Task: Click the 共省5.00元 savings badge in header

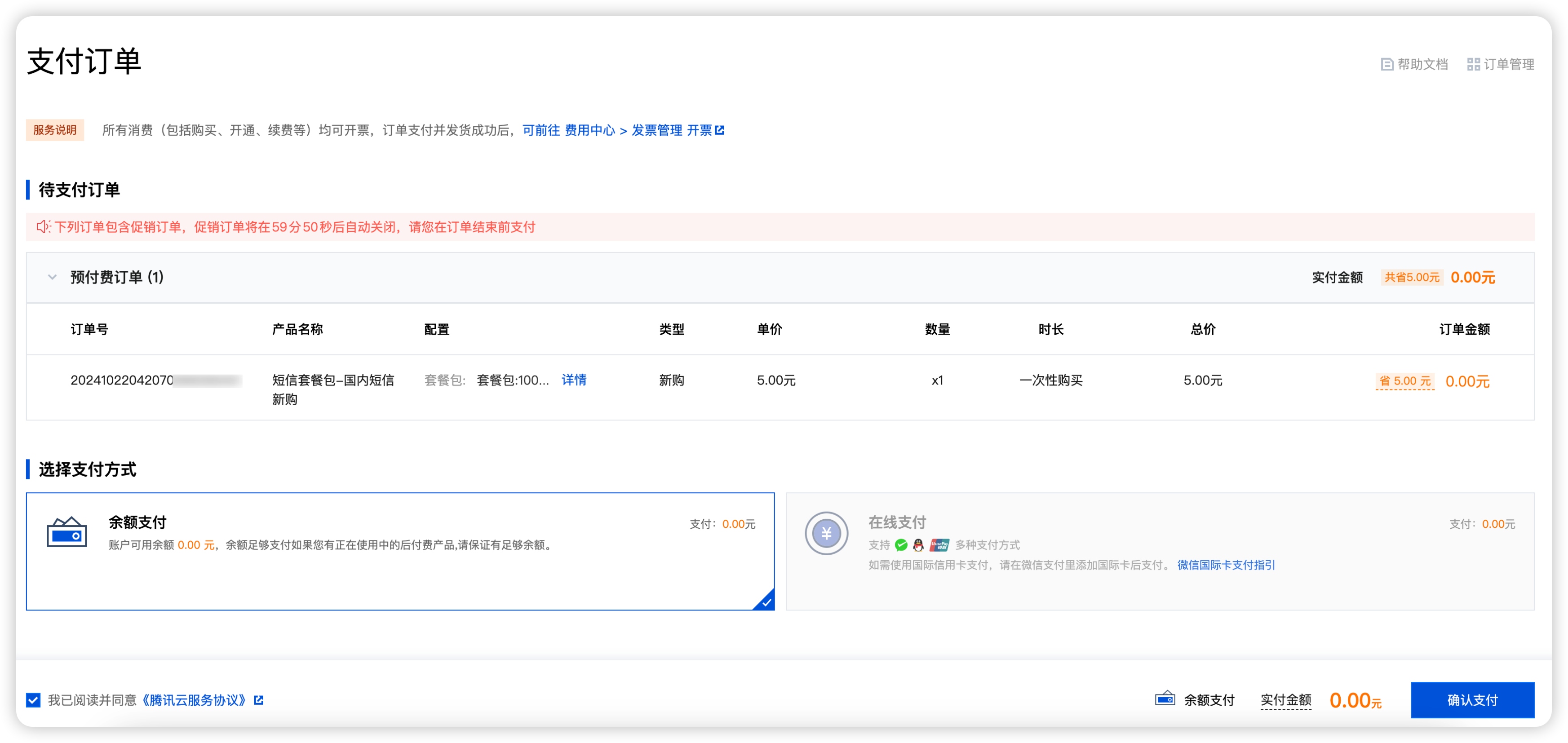Action: click(1412, 278)
